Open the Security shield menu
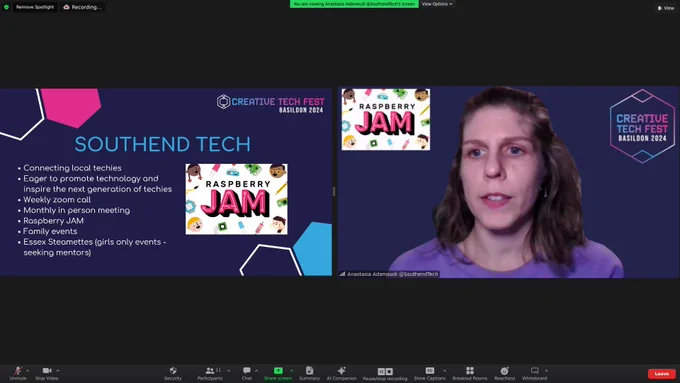Viewport: 680px width, 383px height. [x=173, y=373]
